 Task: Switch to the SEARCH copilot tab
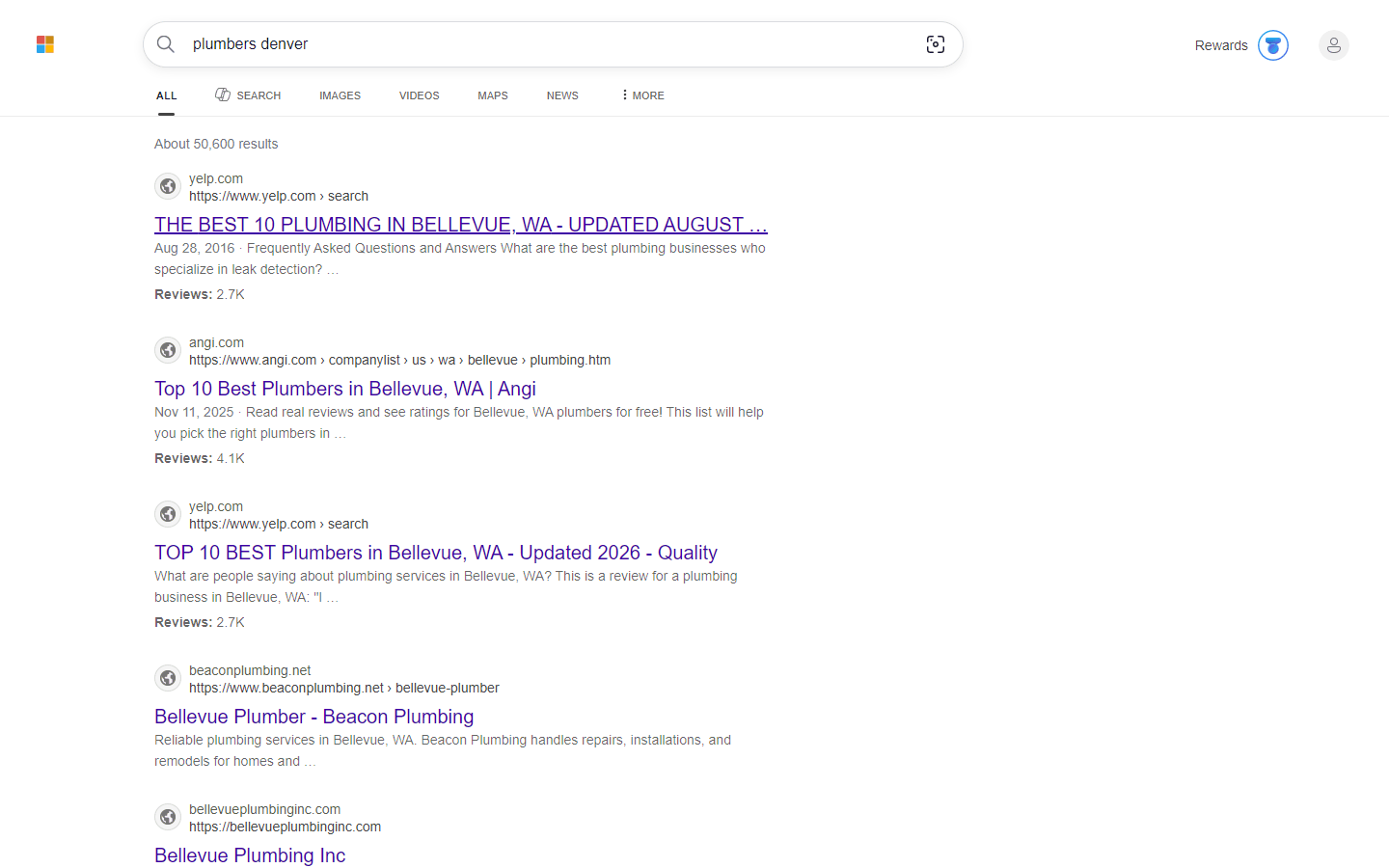click(248, 95)
